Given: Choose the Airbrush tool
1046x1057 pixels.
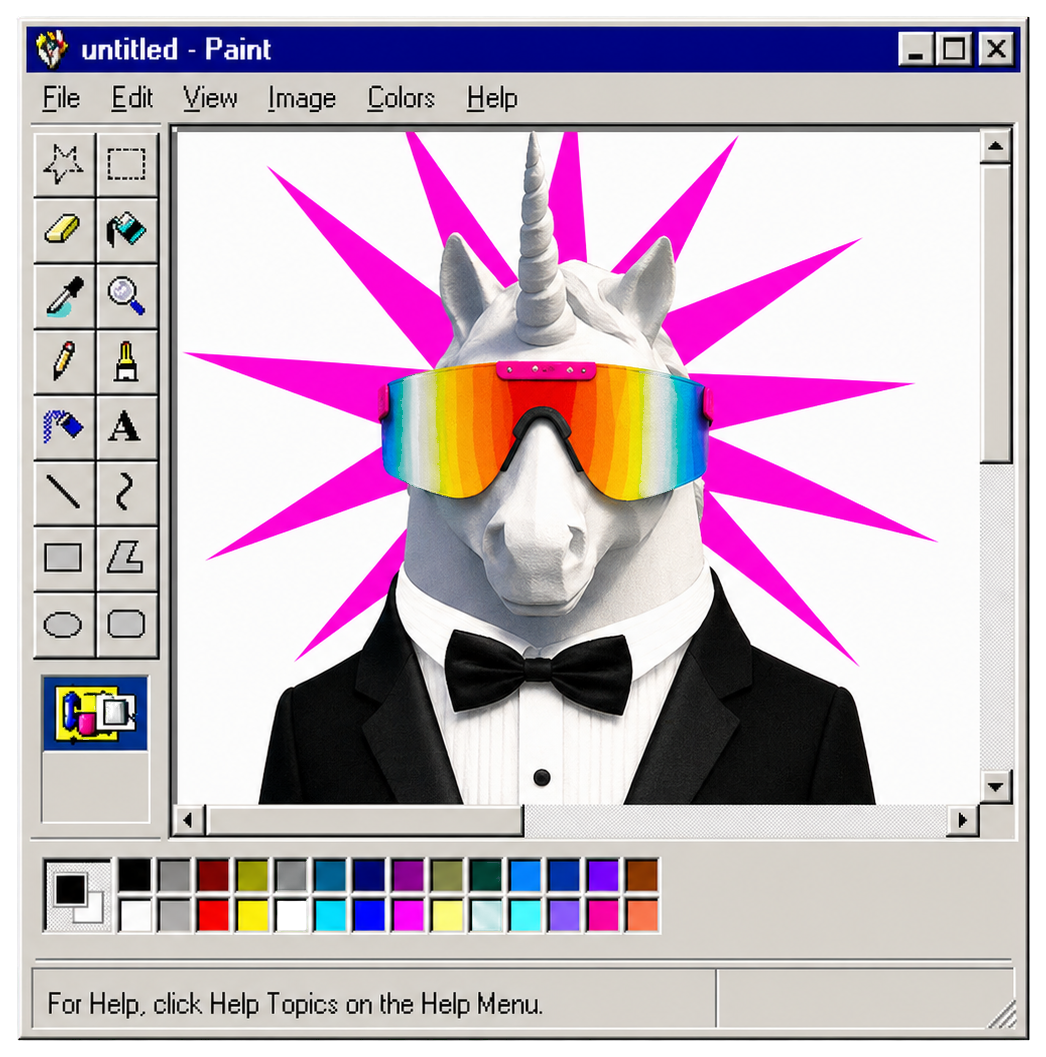Looking at the screenshot, I should click(x=63, y=426).
